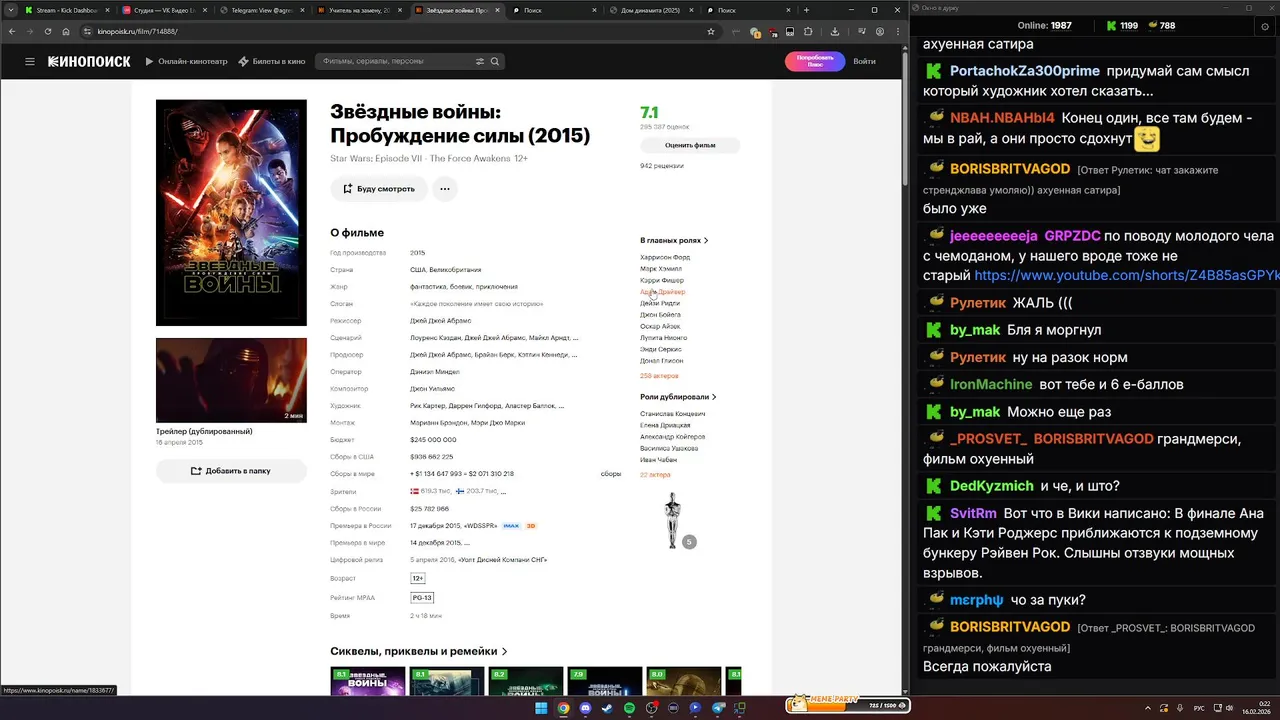The height and width of the screenshot is (720, 1280).
Task: Click the 7.1 film rating
Action: tap(649, 112)
